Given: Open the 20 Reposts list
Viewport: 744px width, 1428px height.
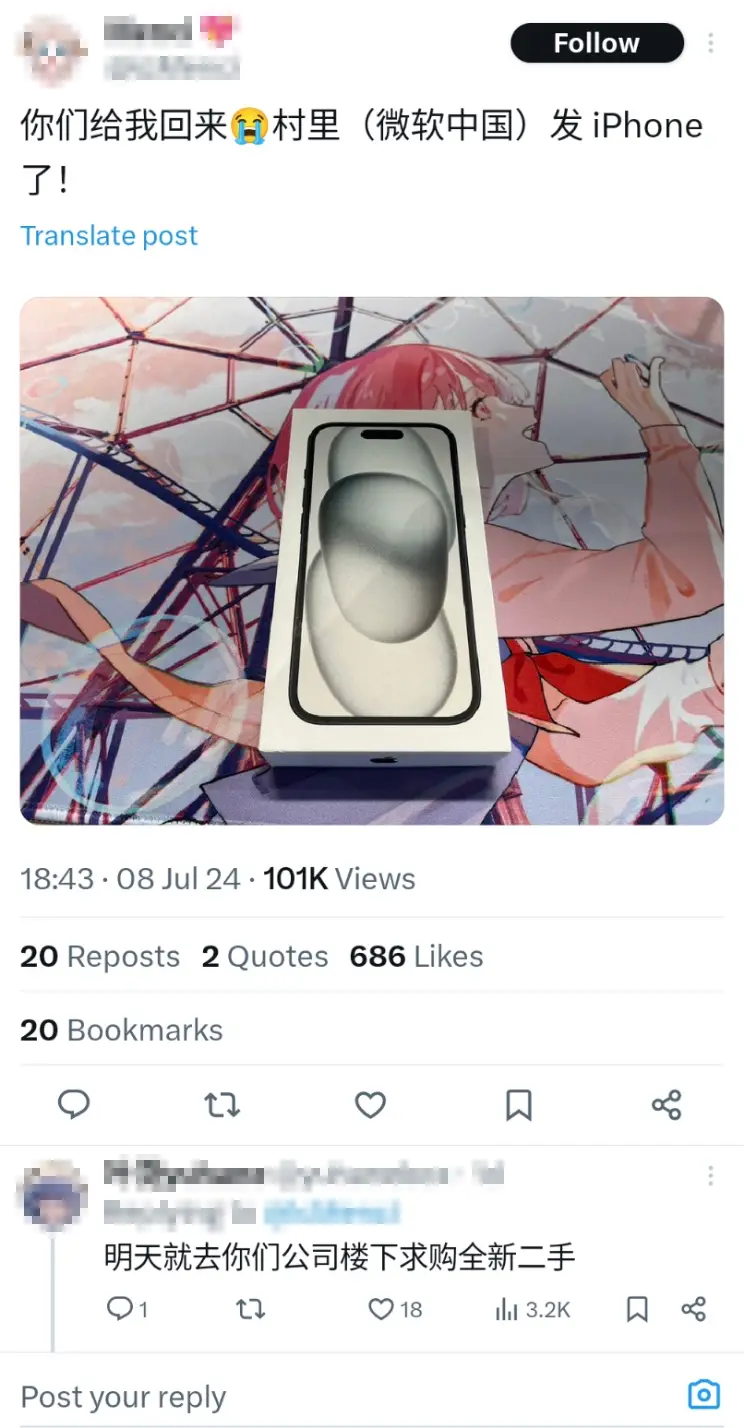Looking at the screenshot, I should pos(100,957).
